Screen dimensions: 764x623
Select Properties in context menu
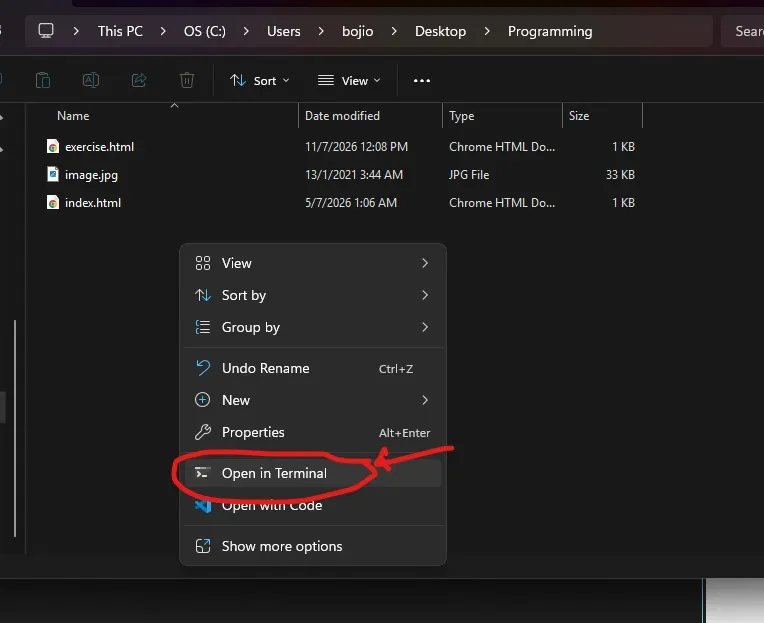pyautogui.click(x=313, y=432)
